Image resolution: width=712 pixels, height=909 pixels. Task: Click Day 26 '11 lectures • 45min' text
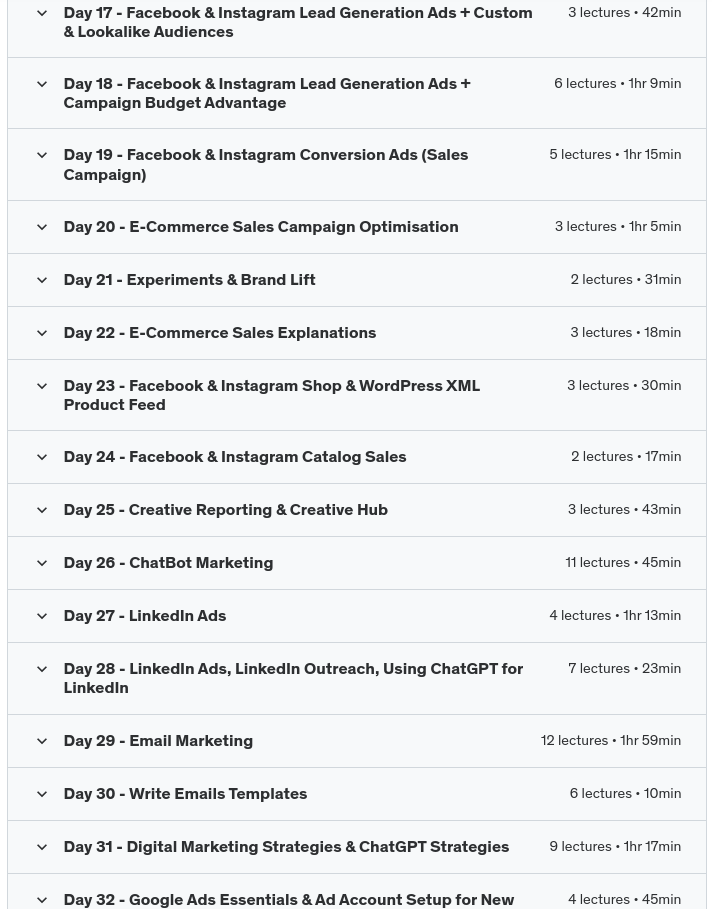[x=622, y=563]
